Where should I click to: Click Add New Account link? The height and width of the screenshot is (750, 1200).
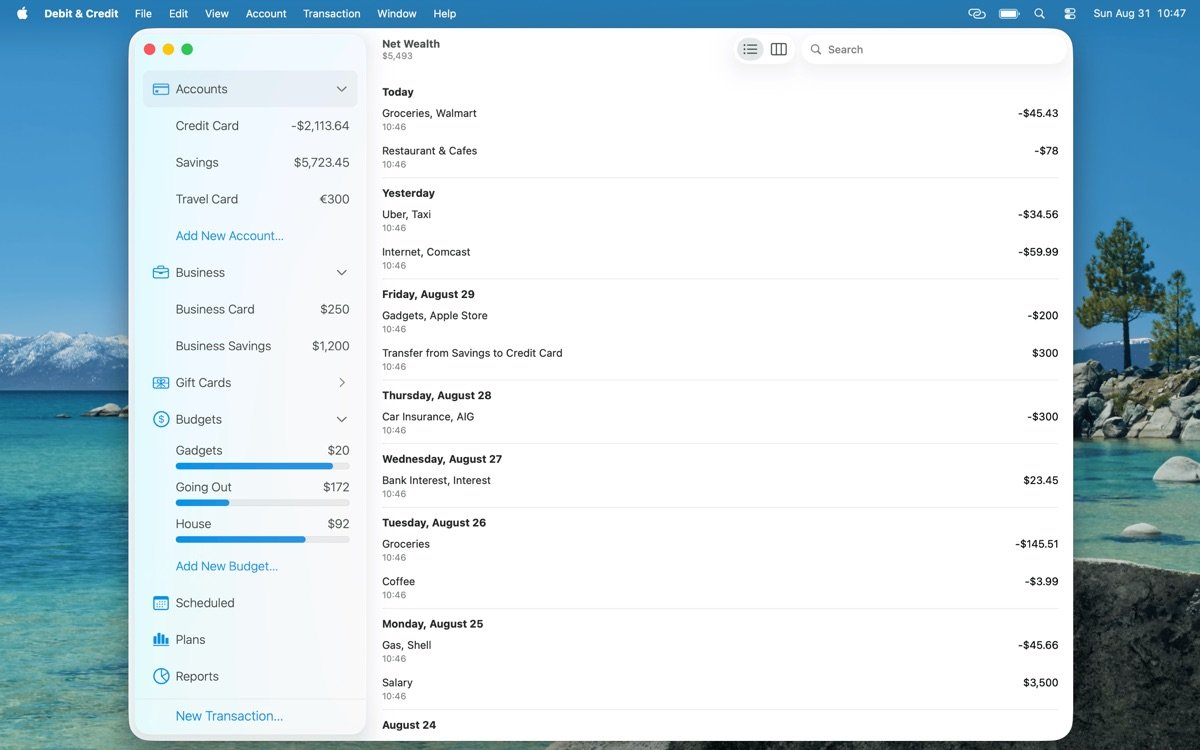point(229,235)
